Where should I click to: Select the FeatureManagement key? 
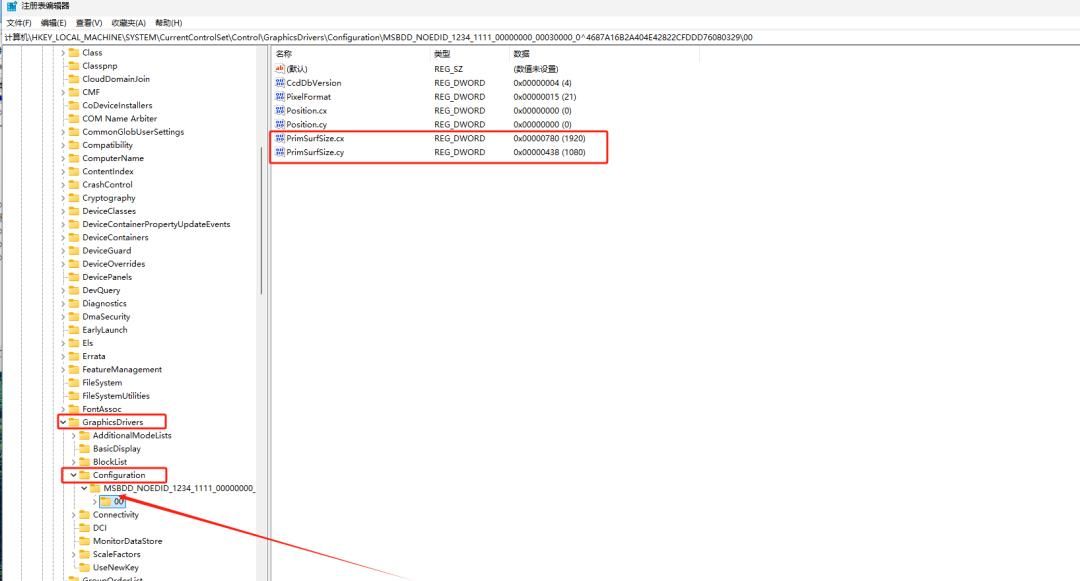tap(122, 370)
